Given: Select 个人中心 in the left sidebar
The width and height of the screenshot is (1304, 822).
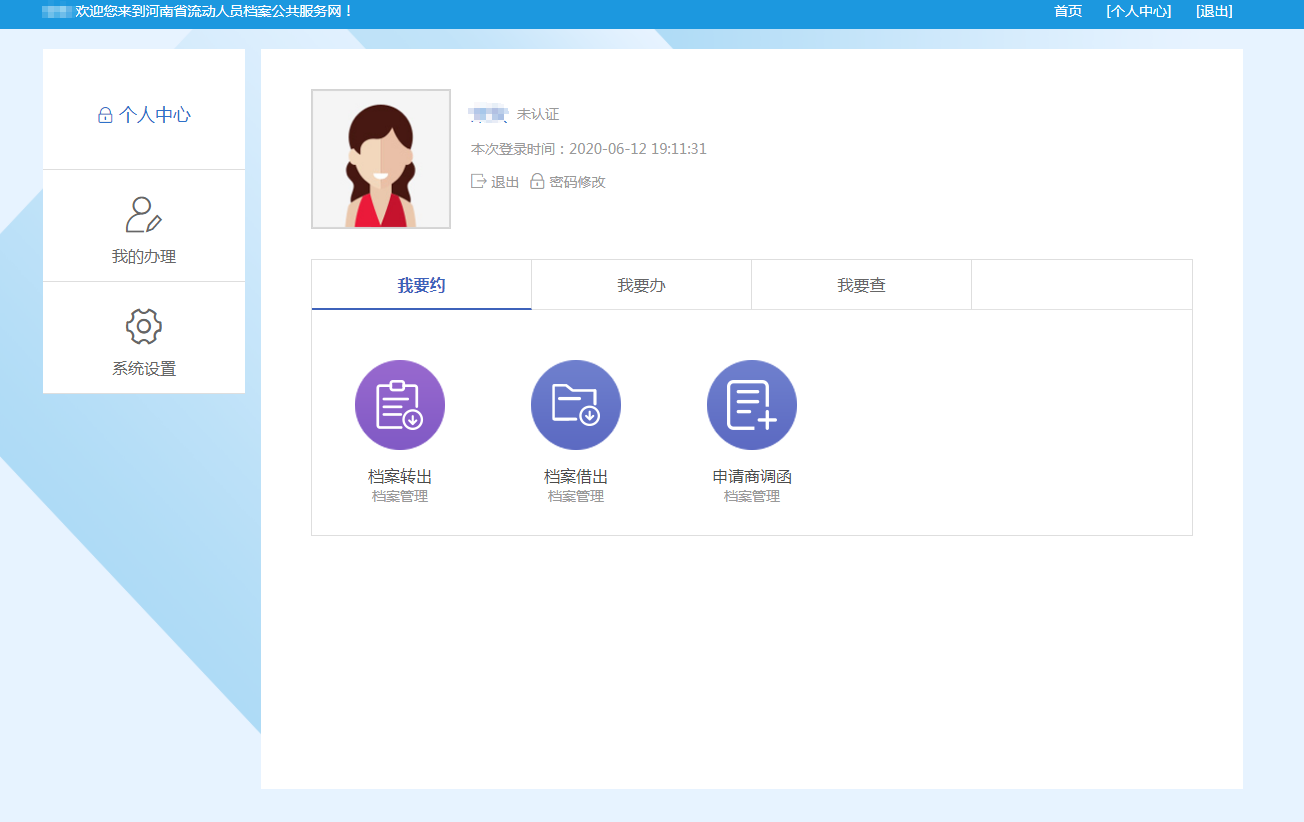Looking at the screenshot, I should pyautogui.click(x=155, y=115).
